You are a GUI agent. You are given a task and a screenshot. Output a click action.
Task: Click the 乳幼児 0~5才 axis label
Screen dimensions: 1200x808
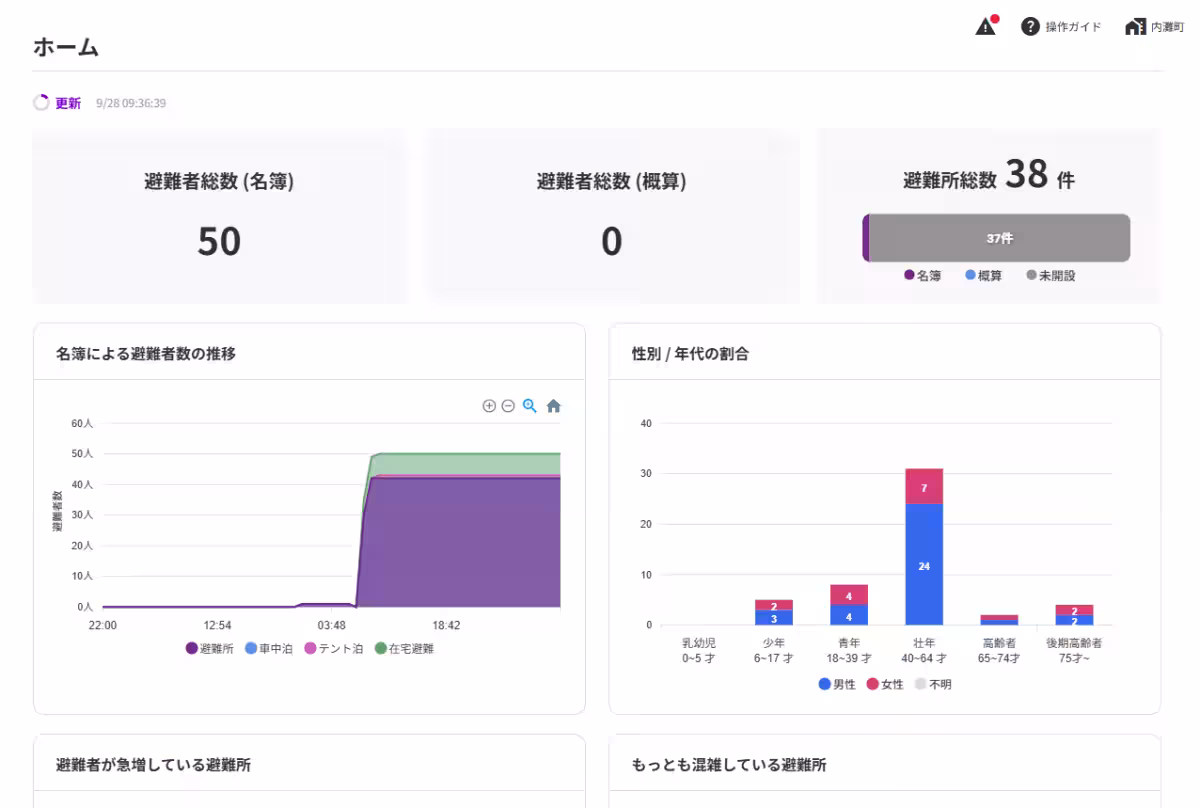click(x=699, y=650)
